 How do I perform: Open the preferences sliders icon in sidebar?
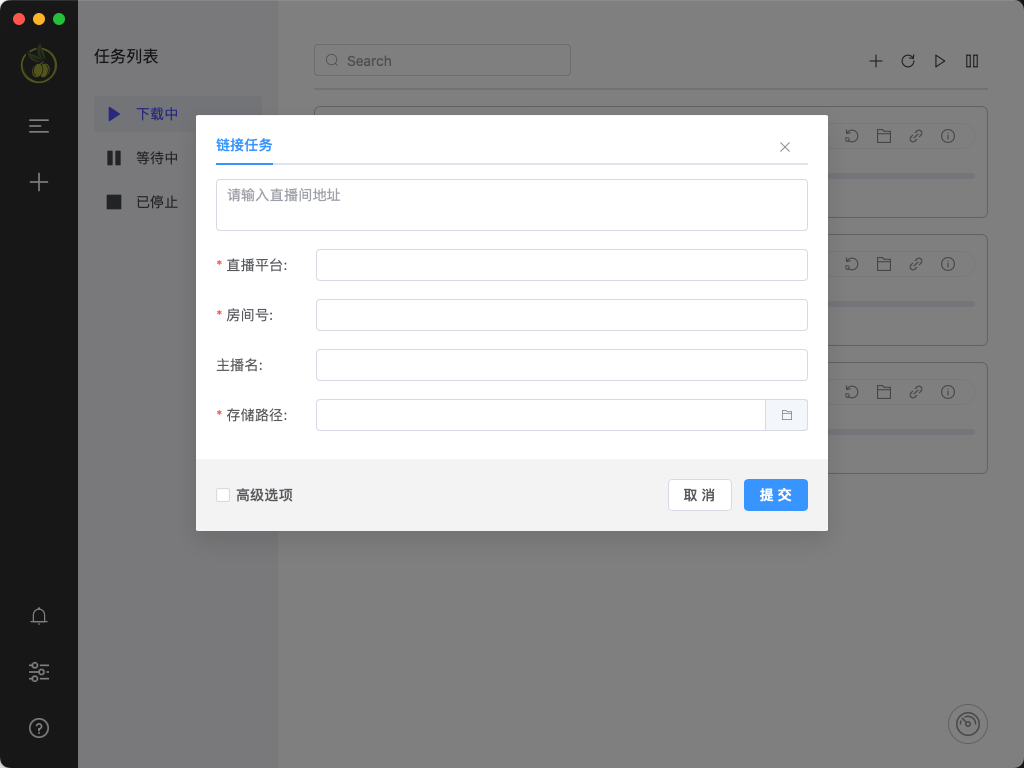(x=39, y=672)
